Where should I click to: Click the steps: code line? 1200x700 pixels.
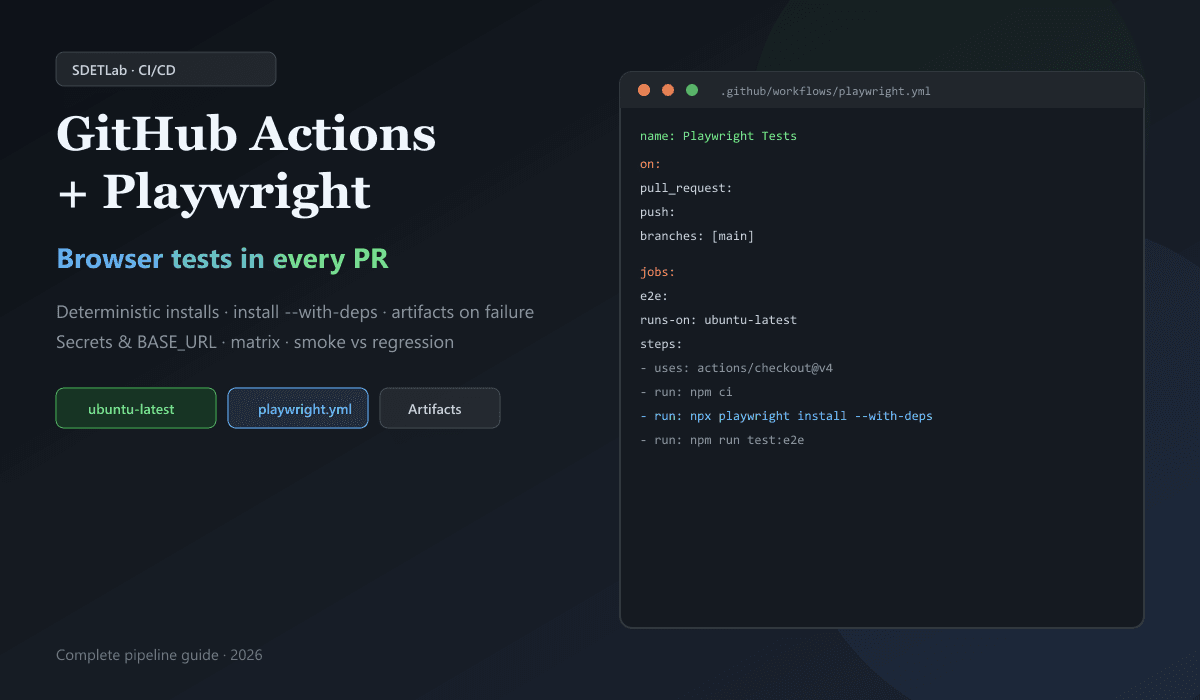pyautogui.click(x=661, y=344)
